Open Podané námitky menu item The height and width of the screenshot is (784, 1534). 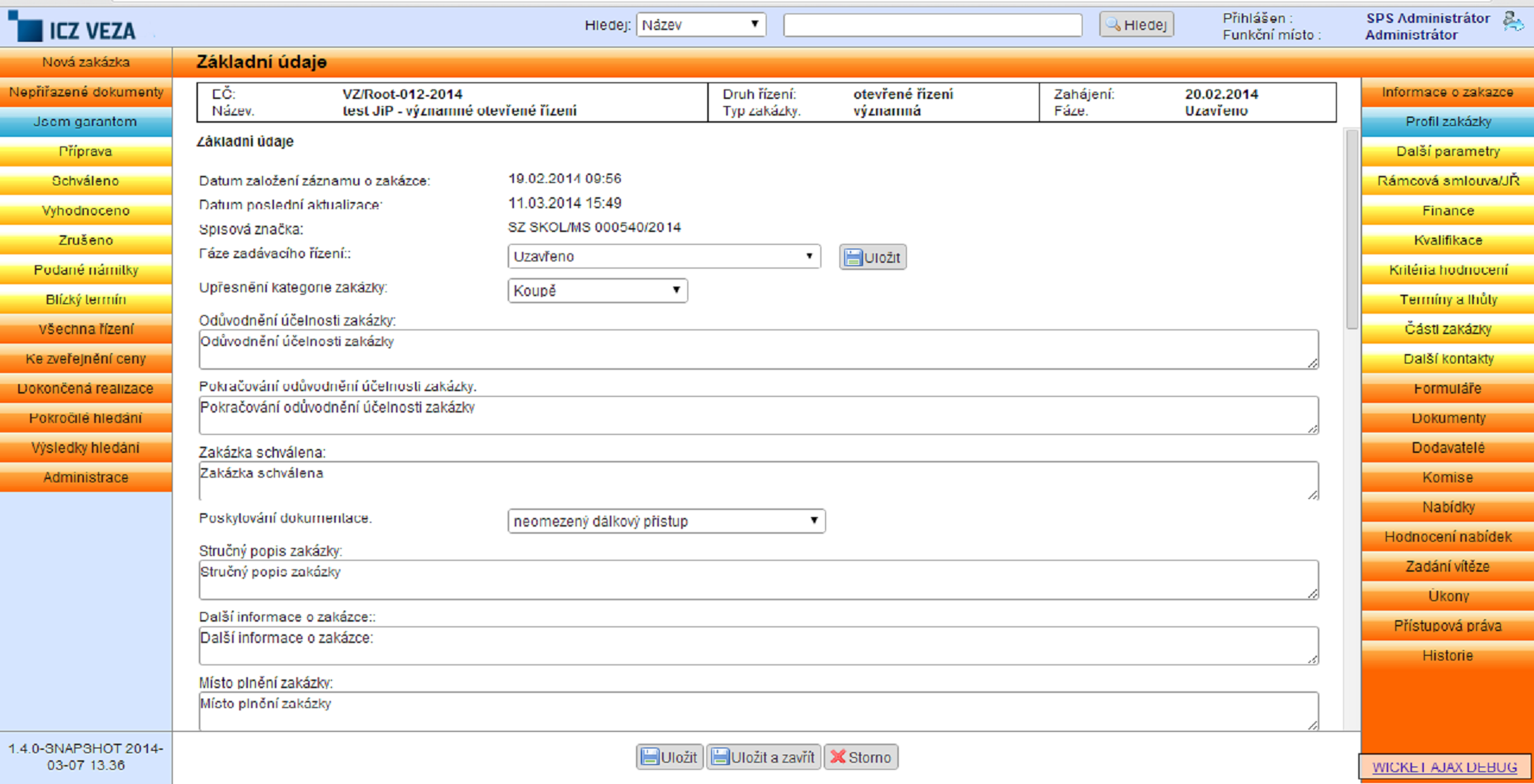(x=86, y=270)
